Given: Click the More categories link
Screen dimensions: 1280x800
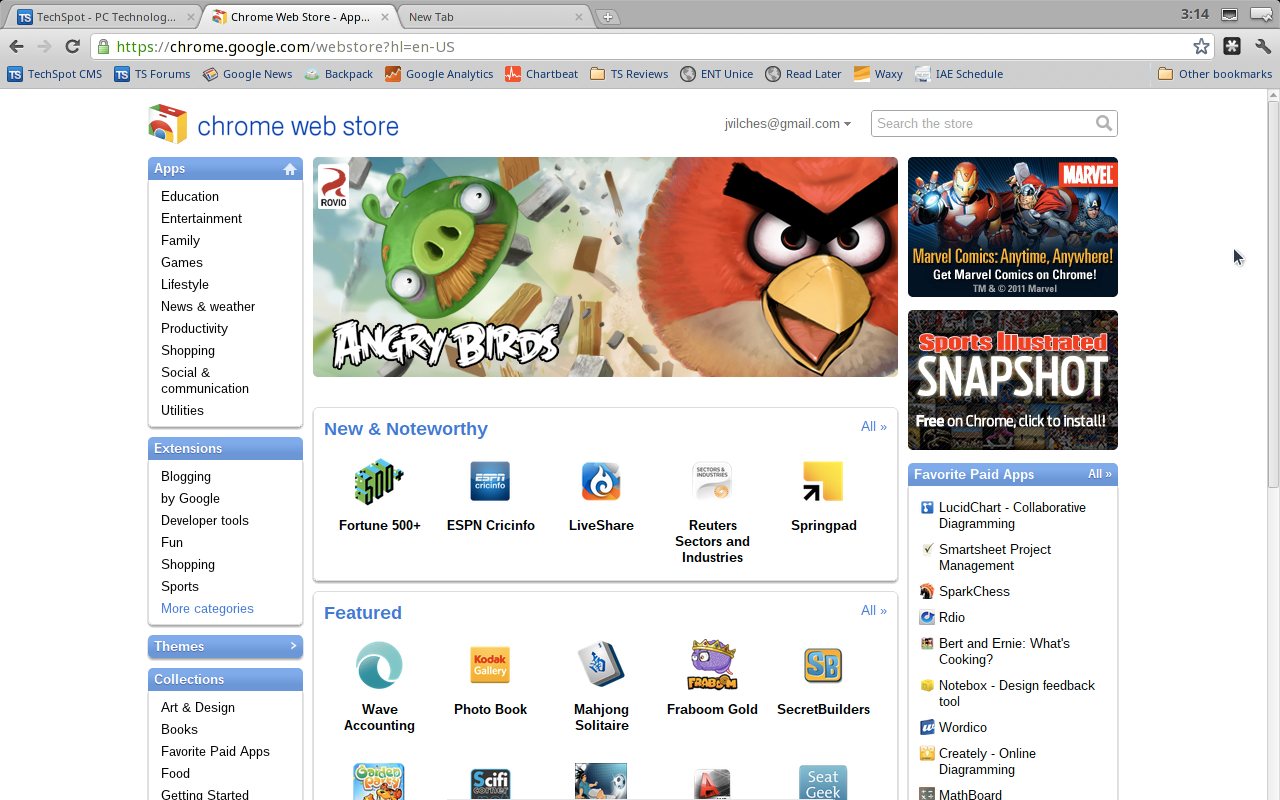Looking at the screenshot, I should point(207,608).
